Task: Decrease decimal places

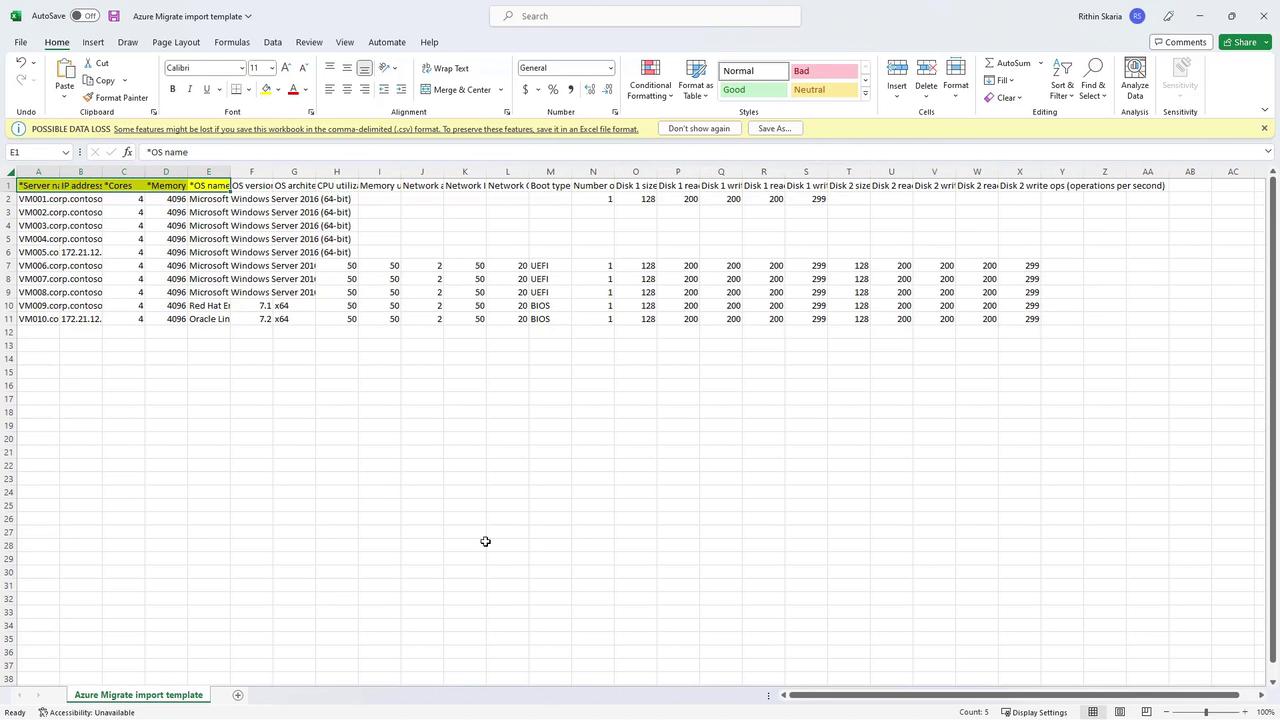Action: click(x=606, y=90)
